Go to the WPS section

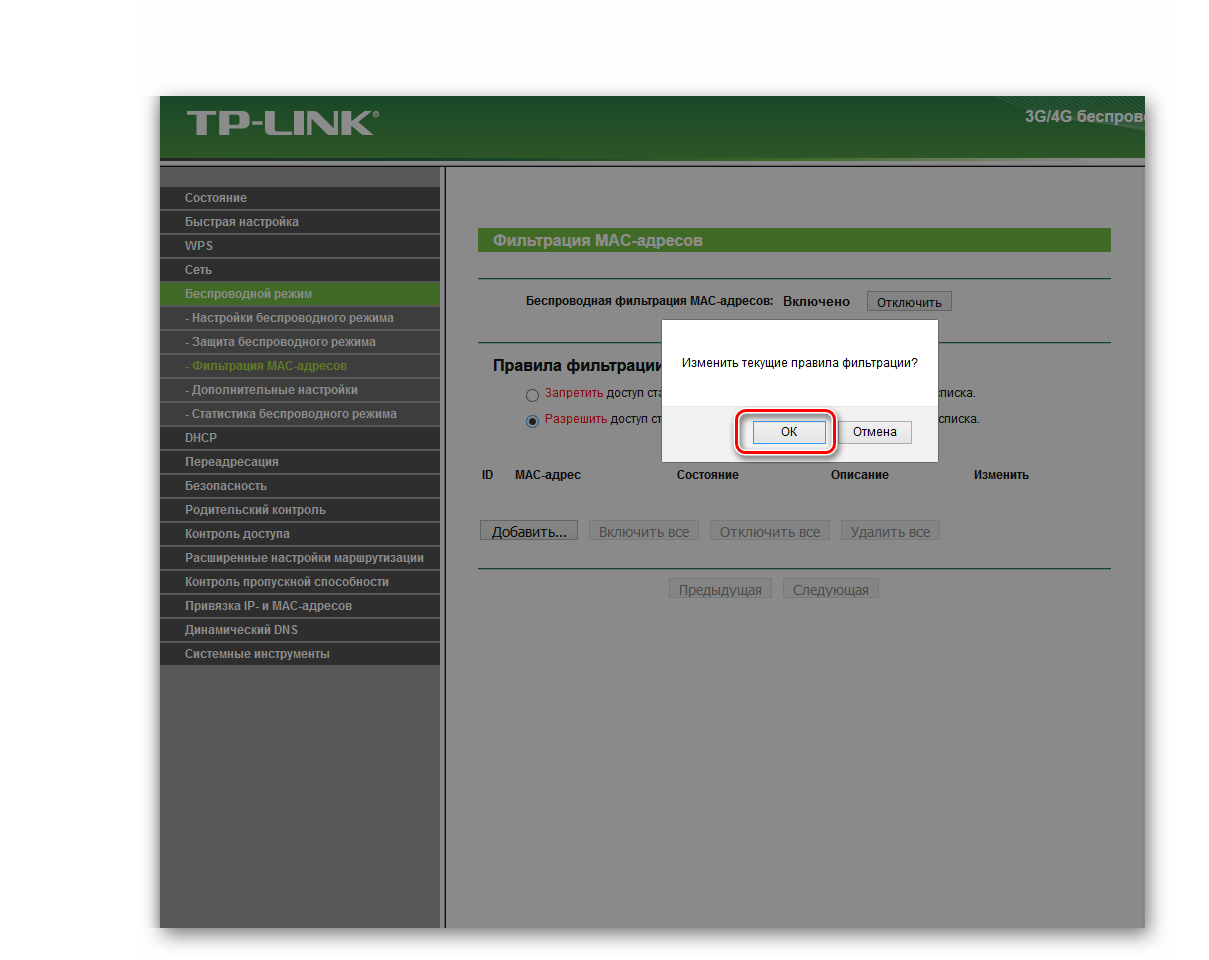point(199,246)
